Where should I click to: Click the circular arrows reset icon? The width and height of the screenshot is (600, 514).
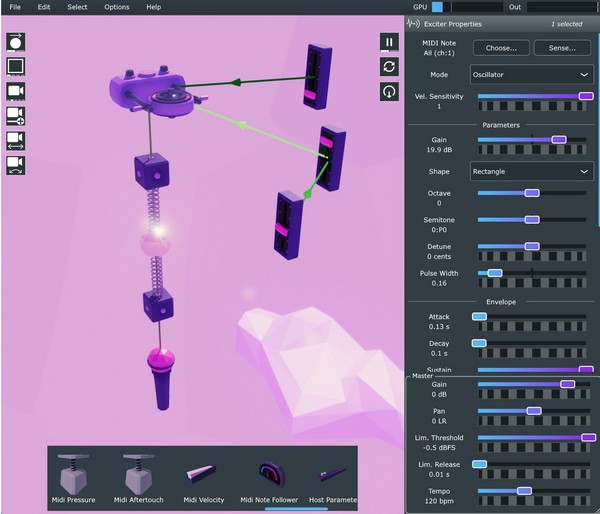[389, 66]
